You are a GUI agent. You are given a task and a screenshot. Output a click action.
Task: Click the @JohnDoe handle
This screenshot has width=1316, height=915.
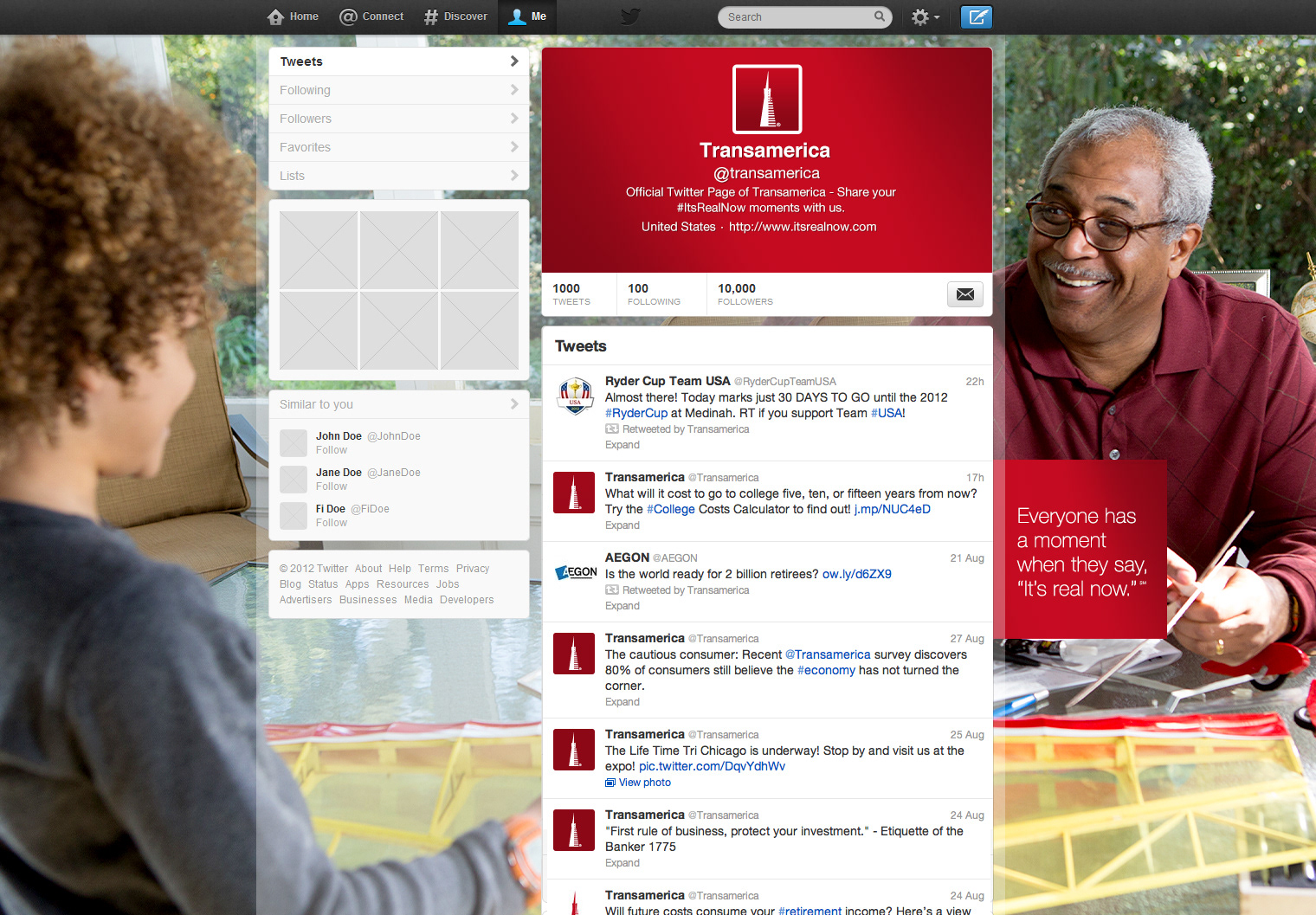pos(394,436)
